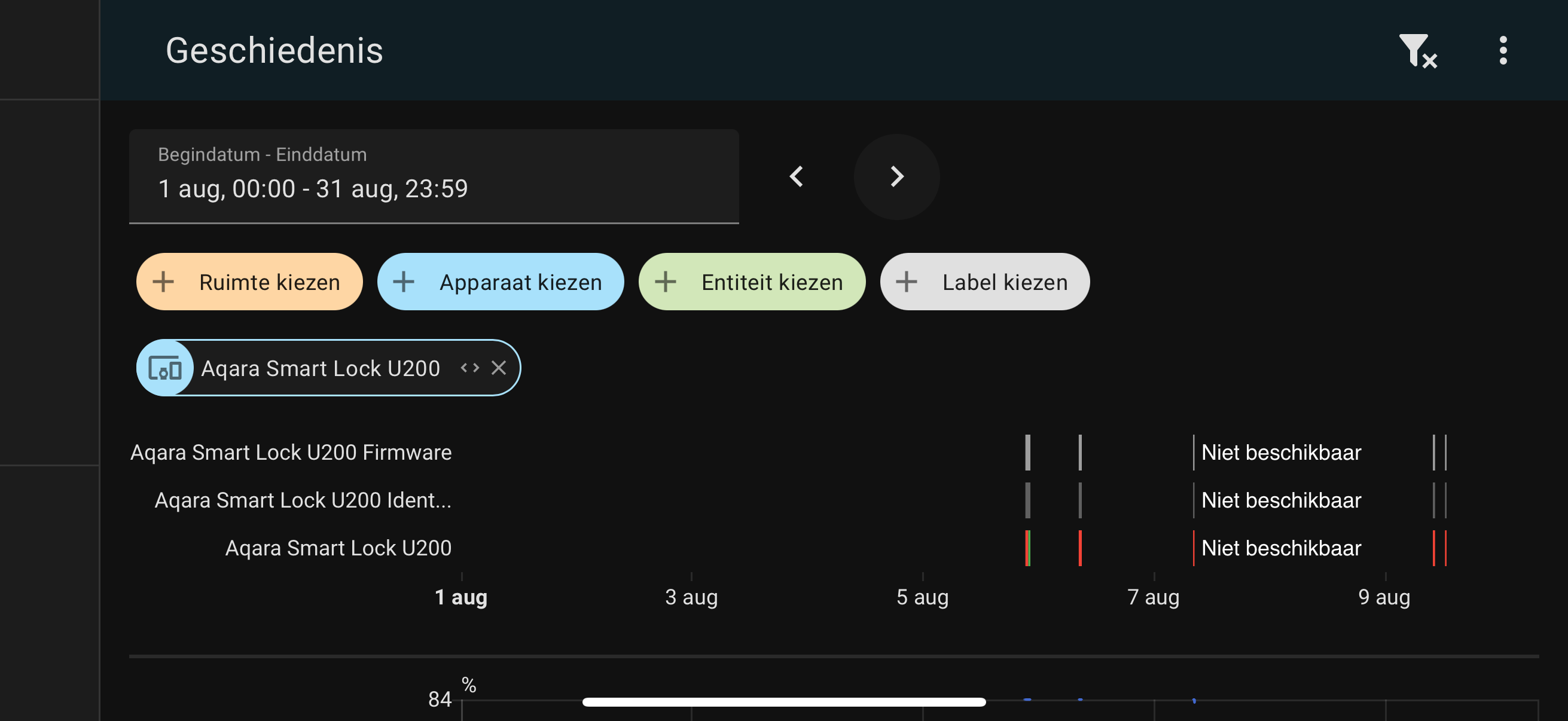Click the Geschiedenis page title

pos(274,50)
